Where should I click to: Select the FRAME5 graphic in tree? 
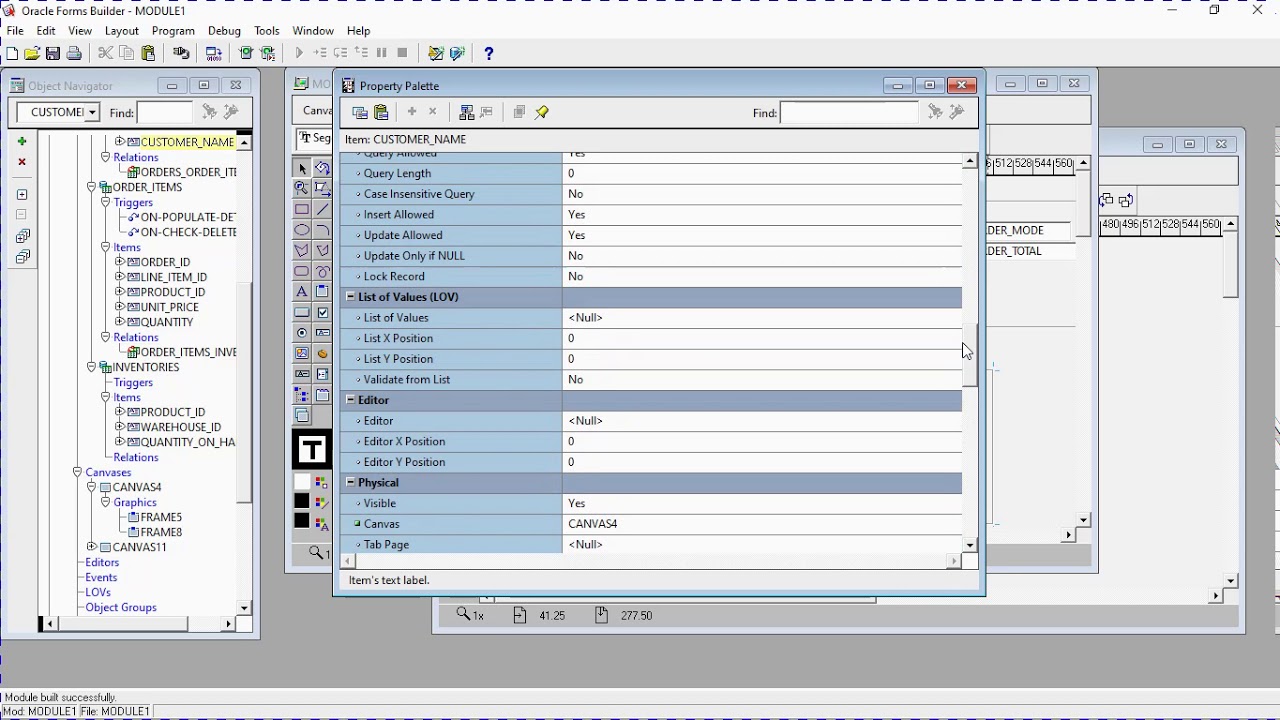tap(161, 517)
